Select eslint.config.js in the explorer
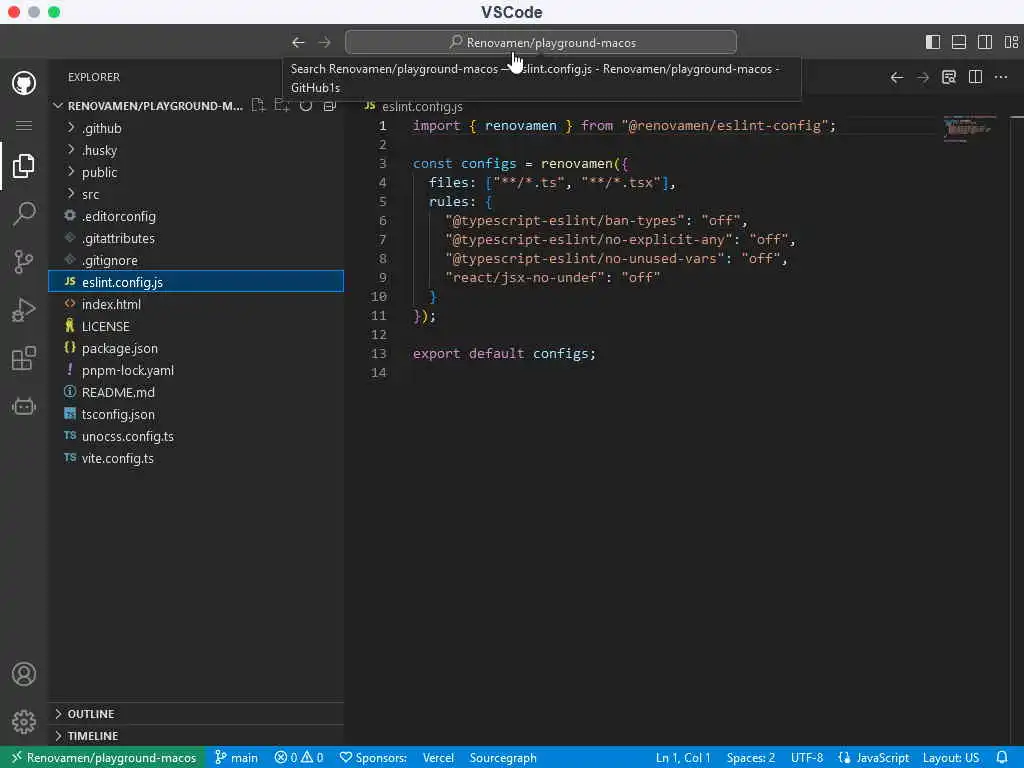The height and width of the screenshot is (768, 1024). point(196,282)
